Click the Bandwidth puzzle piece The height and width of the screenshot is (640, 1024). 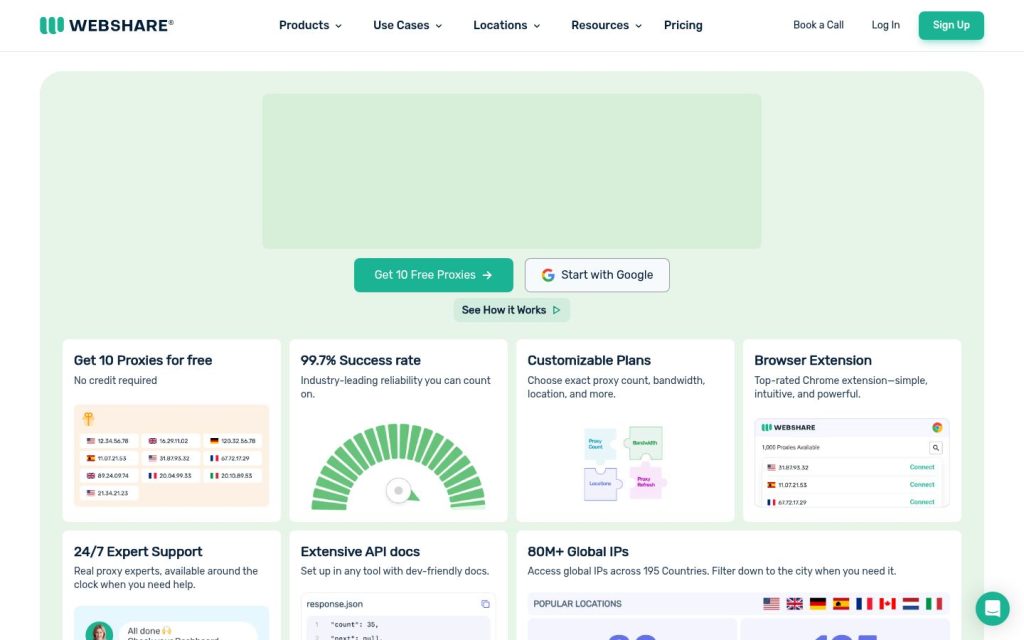(645, 443)
